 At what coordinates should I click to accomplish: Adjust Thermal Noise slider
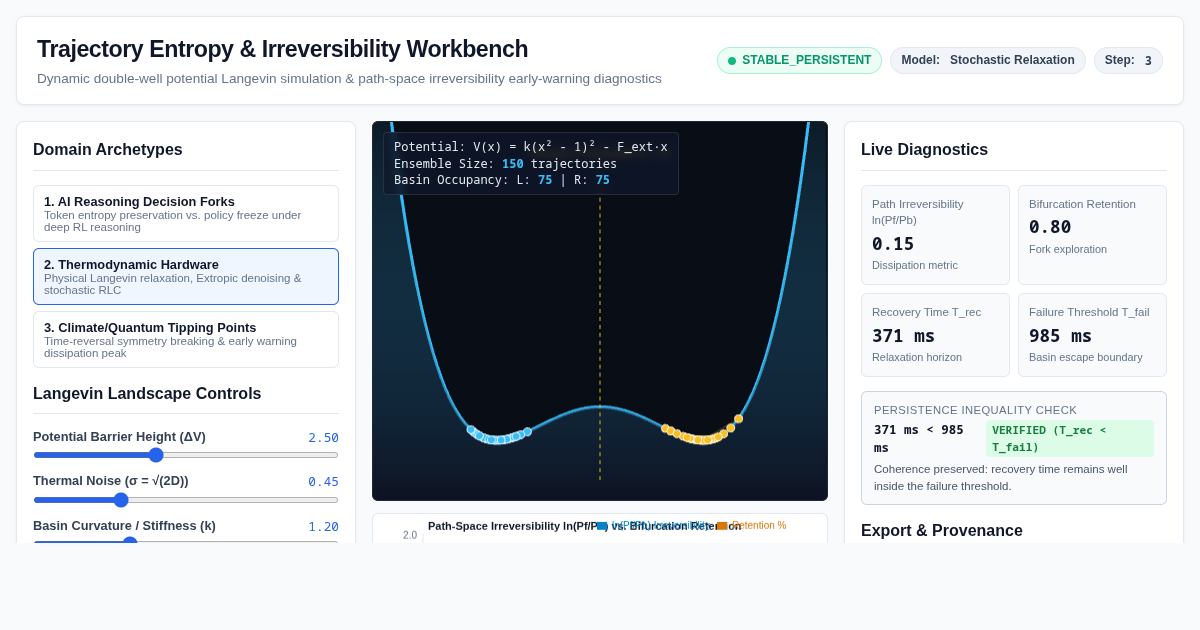pyautogui.click(x=186, y=500)
